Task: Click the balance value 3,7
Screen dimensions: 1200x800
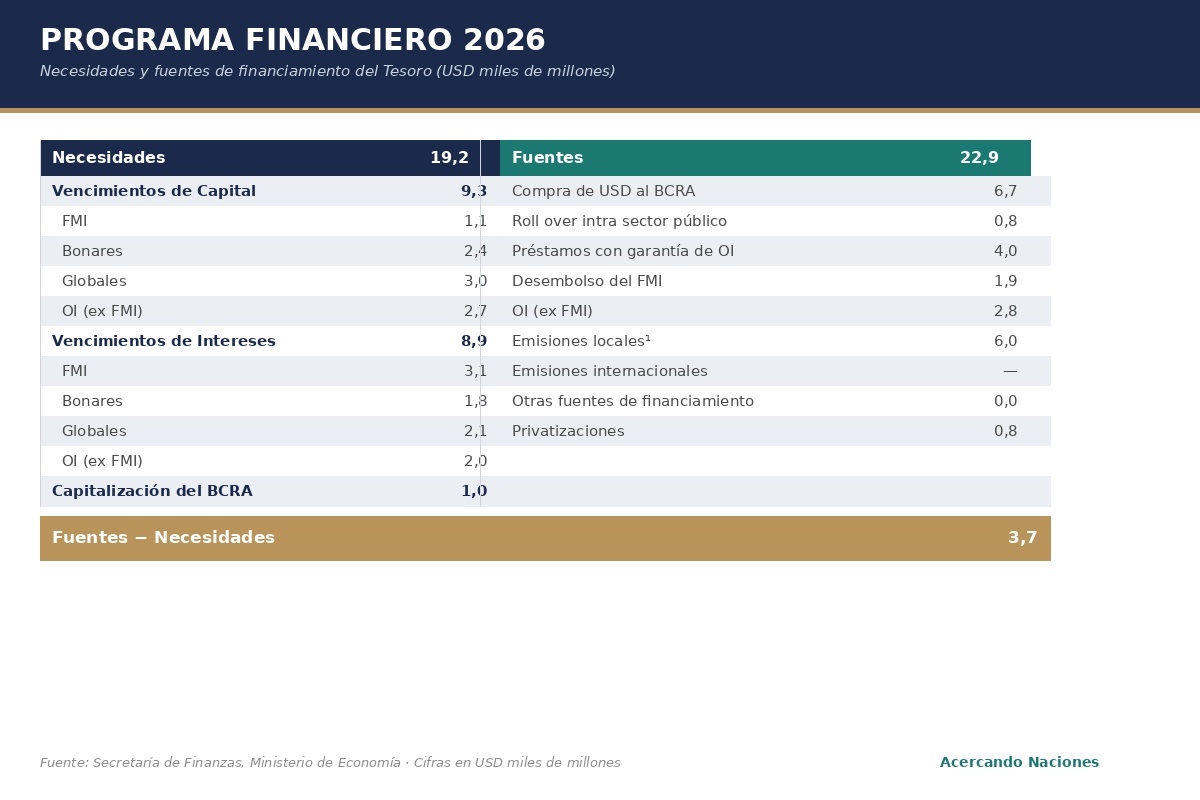Action: click(1022, 538)
